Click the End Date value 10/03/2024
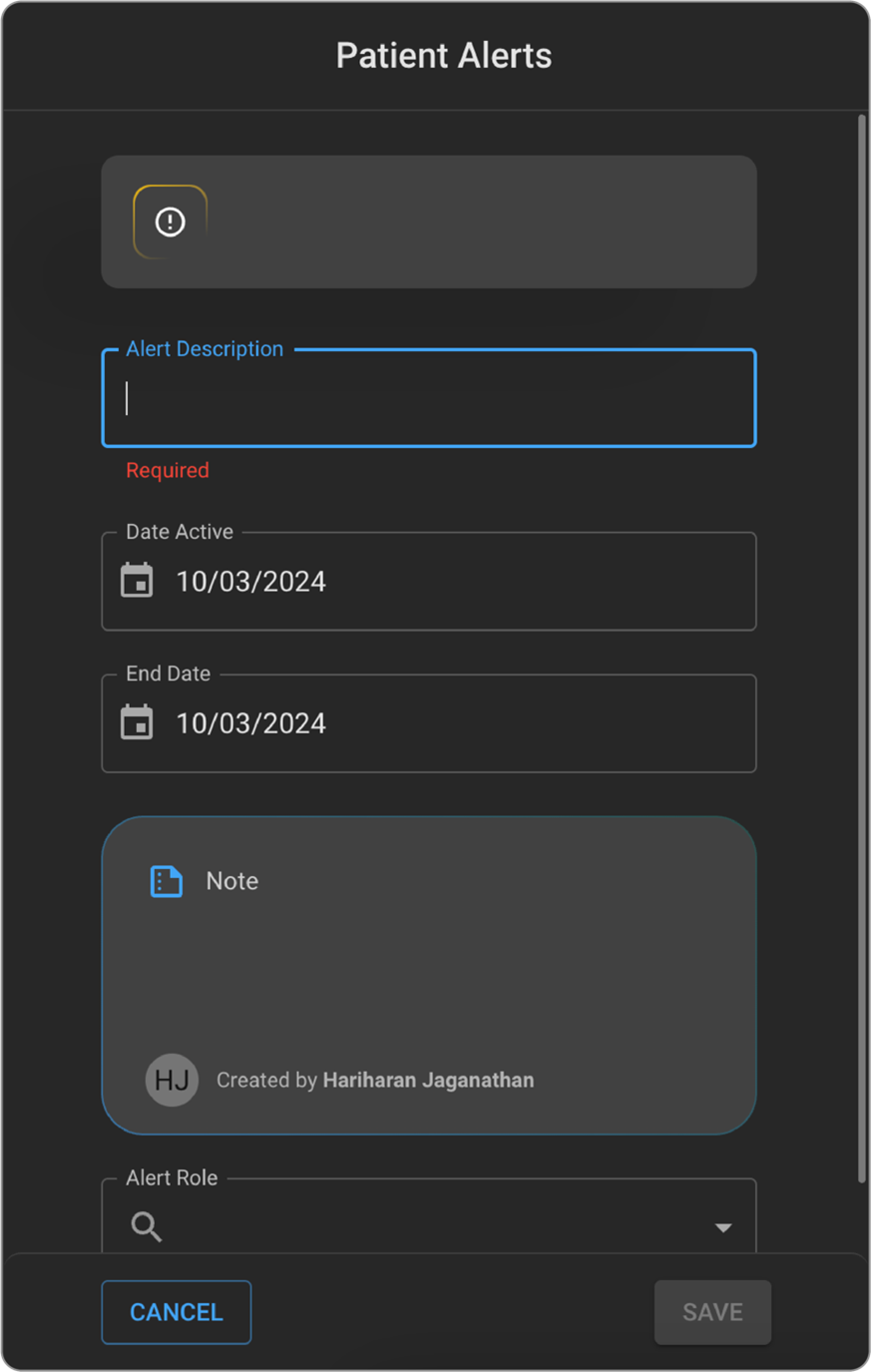The height and width of the screenshot is (1372, 871). [251, 723]
